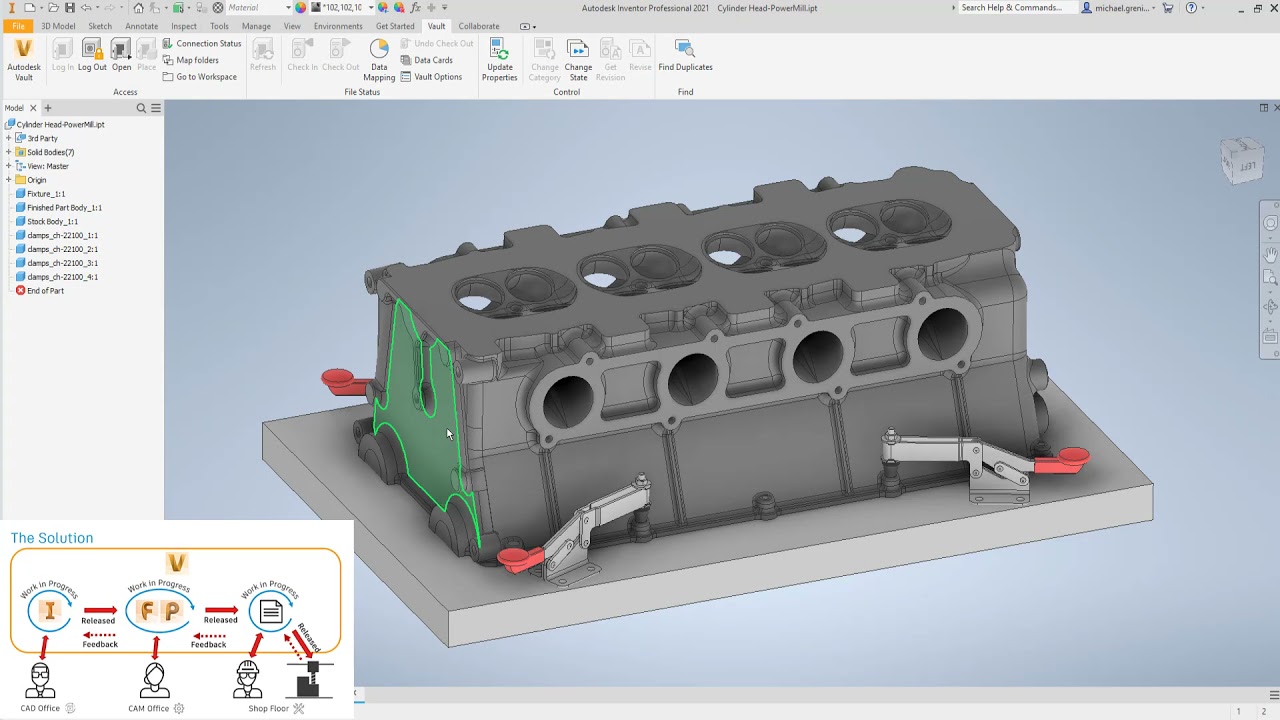Switch to the 3D Model tab
The width and height of the screenshot is (1280, 720).
coord(58,26)
